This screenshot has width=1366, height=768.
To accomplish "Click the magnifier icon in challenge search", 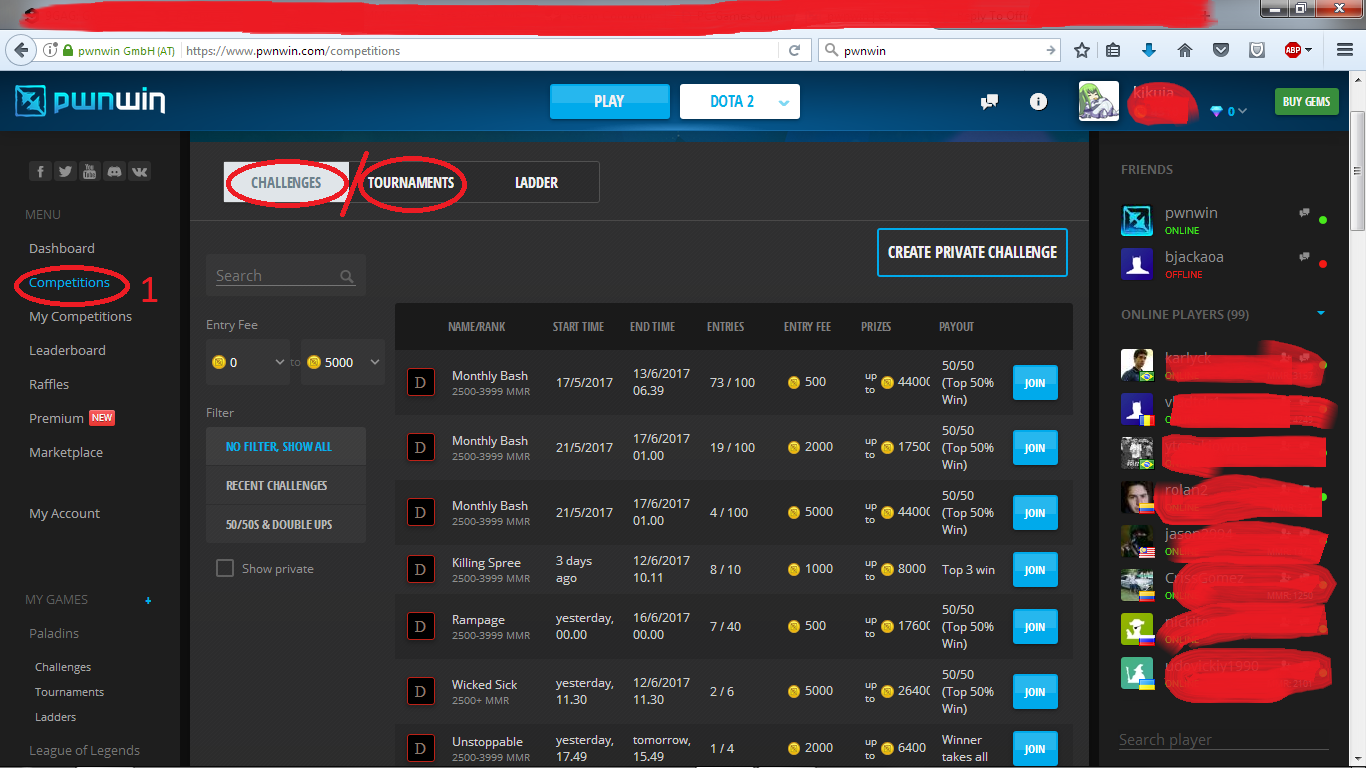I will pyautogui.click(x=346, y=277).
